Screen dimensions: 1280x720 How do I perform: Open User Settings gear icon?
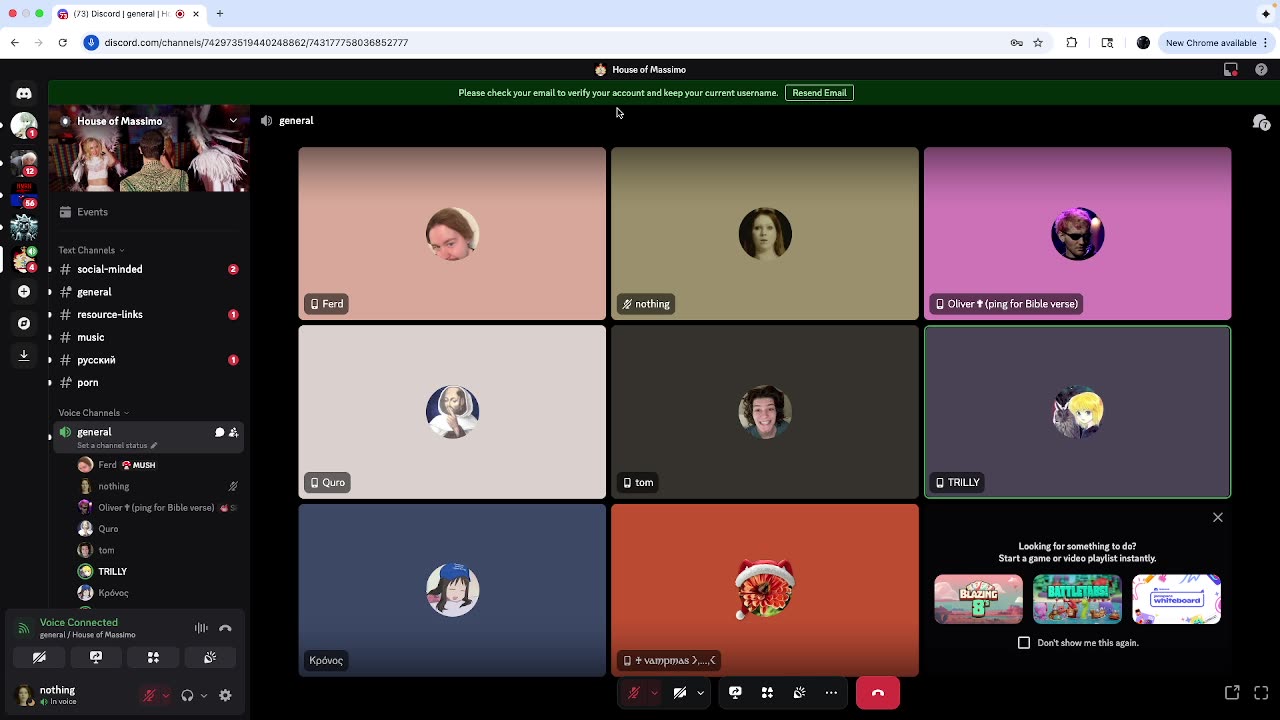coord(225,695)
